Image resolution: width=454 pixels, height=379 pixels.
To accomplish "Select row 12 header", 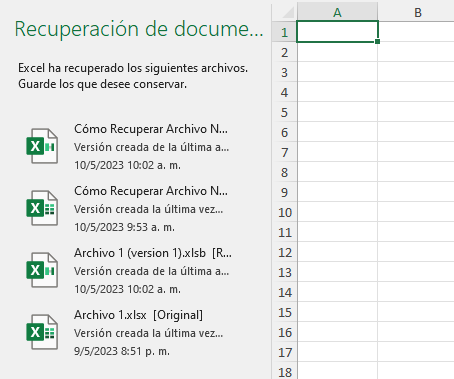I will (284, 252).
